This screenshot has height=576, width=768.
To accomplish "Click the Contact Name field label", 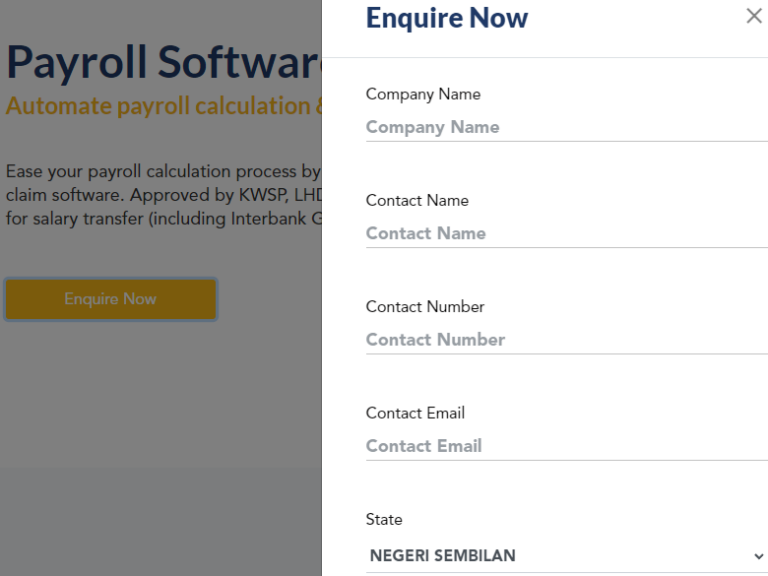I will (417, 200).
